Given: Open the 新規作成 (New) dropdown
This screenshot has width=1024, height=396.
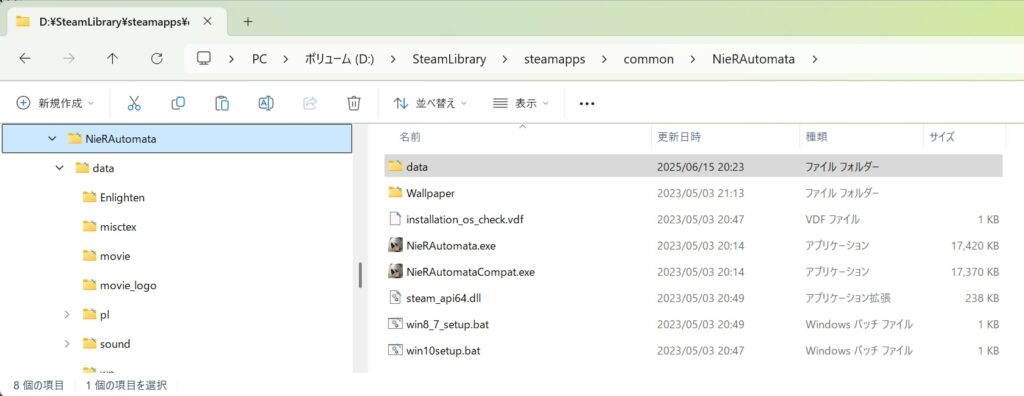Looking at the screenshot, I should [x=56, y=103].
